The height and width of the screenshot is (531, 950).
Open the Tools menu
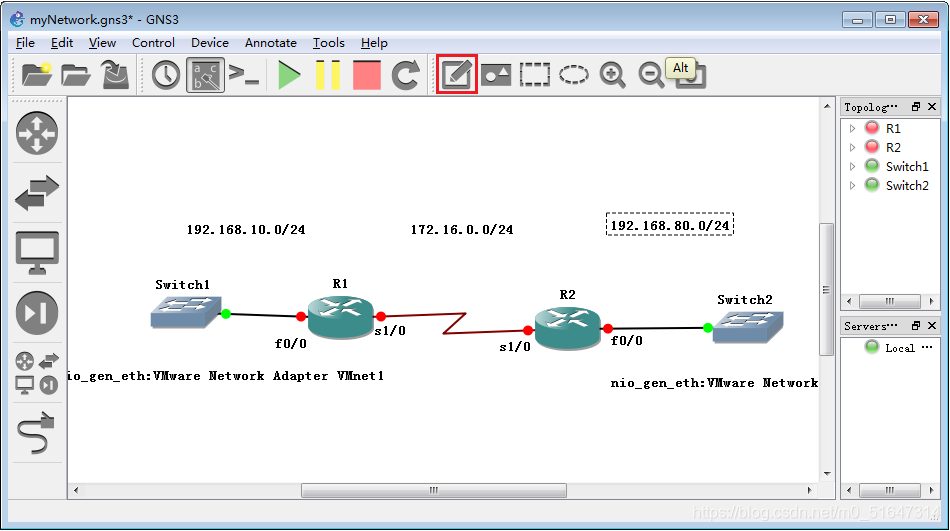coord(328,42)
